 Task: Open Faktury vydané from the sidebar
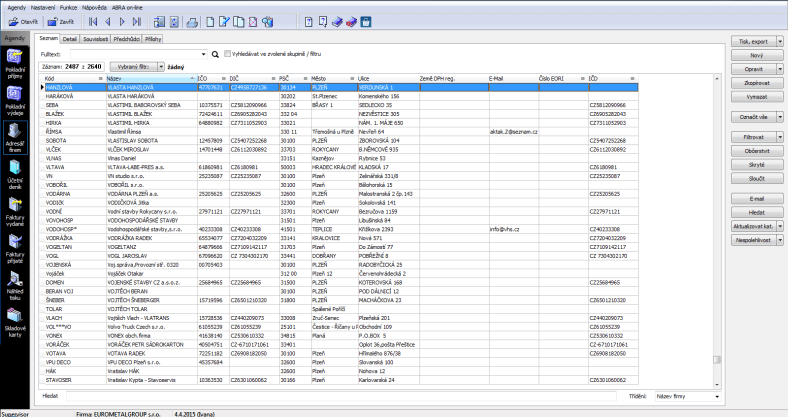tap(15, 212)
